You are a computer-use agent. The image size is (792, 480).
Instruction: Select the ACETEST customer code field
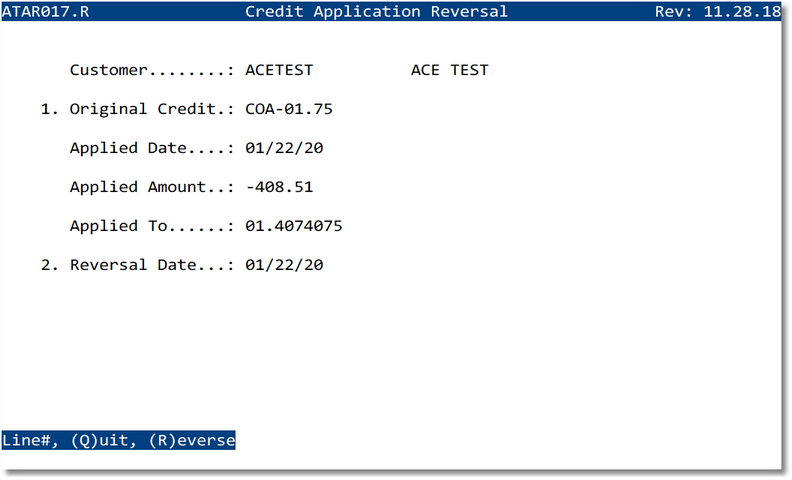[279, 70]
